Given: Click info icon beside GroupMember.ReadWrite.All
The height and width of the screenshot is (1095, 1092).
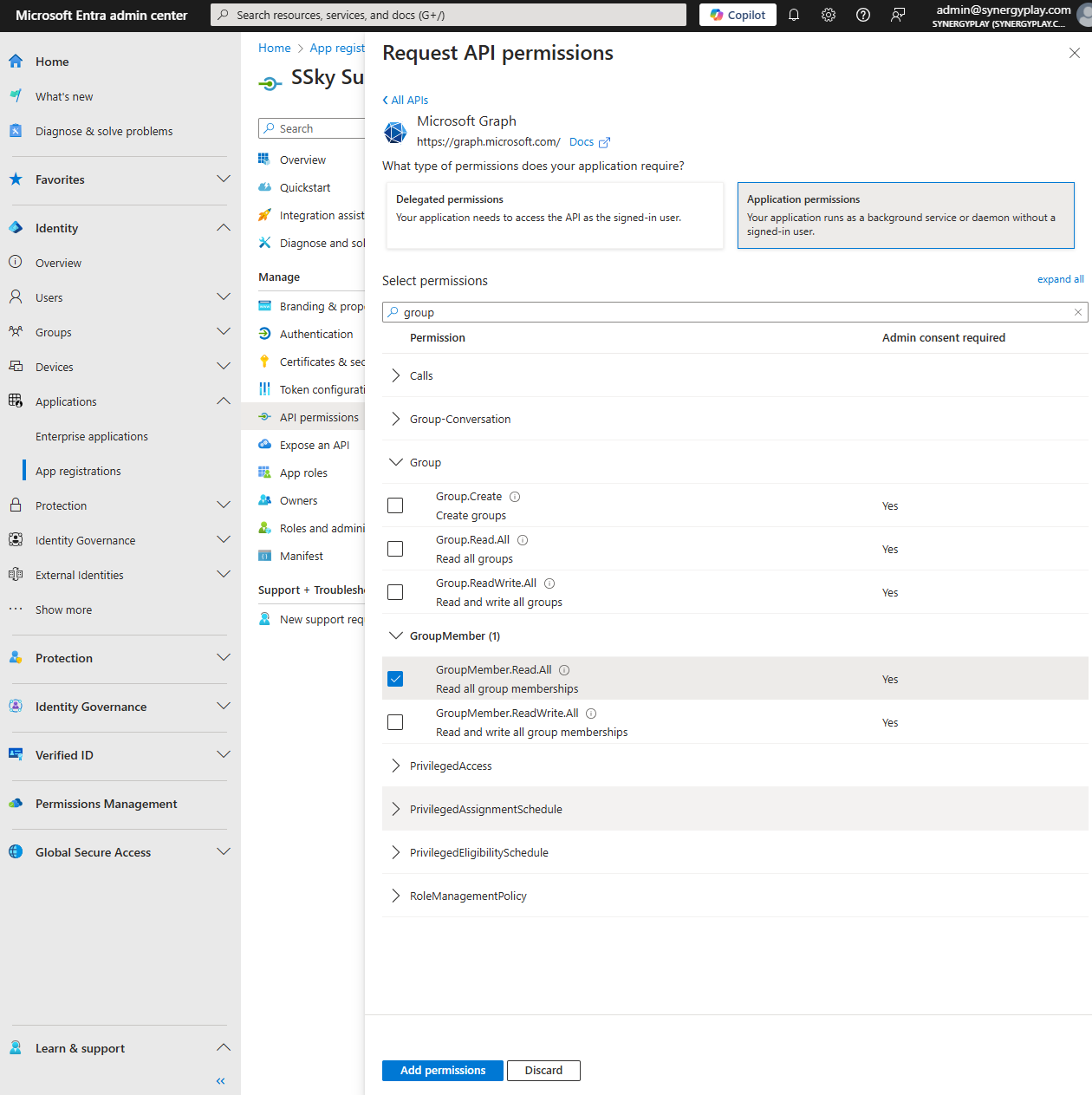Looking at the screenshot, I should (591, 714).
